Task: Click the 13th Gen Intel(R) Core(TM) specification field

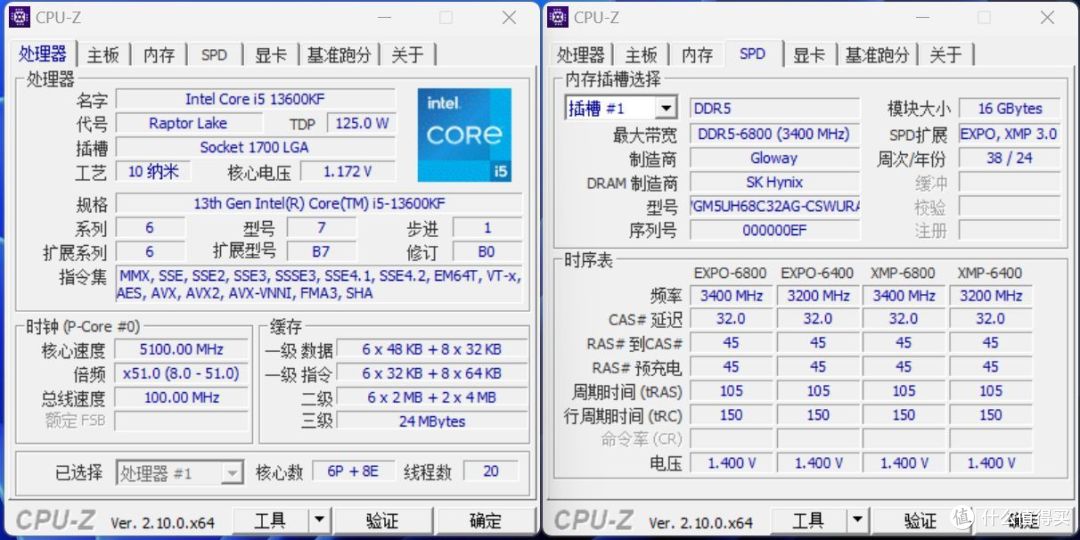Action: point(319,204)
